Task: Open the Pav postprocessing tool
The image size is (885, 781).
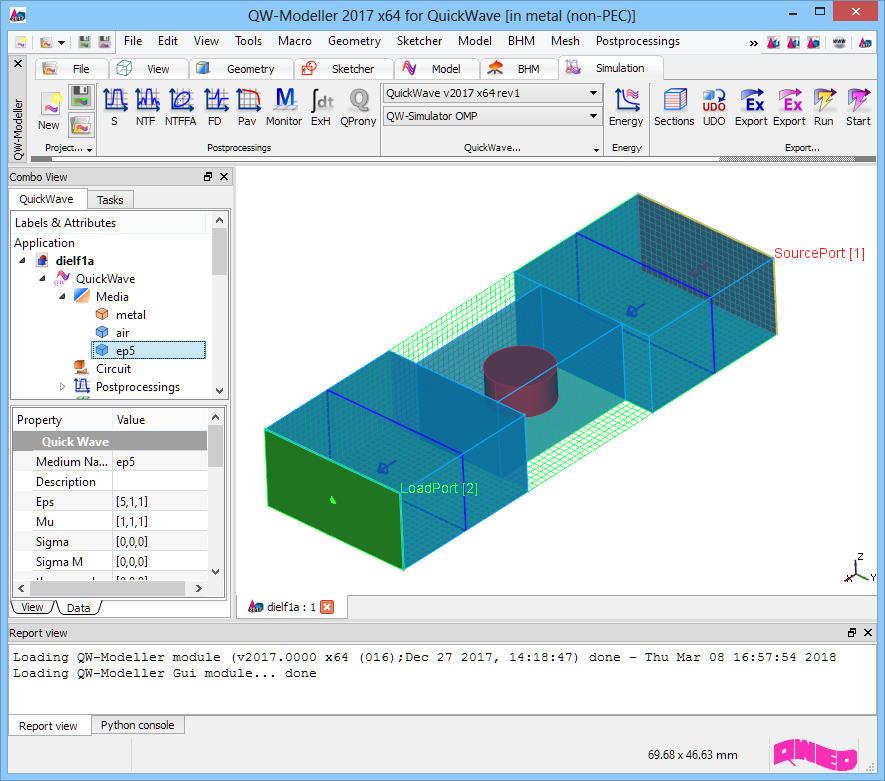Action: (247, 104)
